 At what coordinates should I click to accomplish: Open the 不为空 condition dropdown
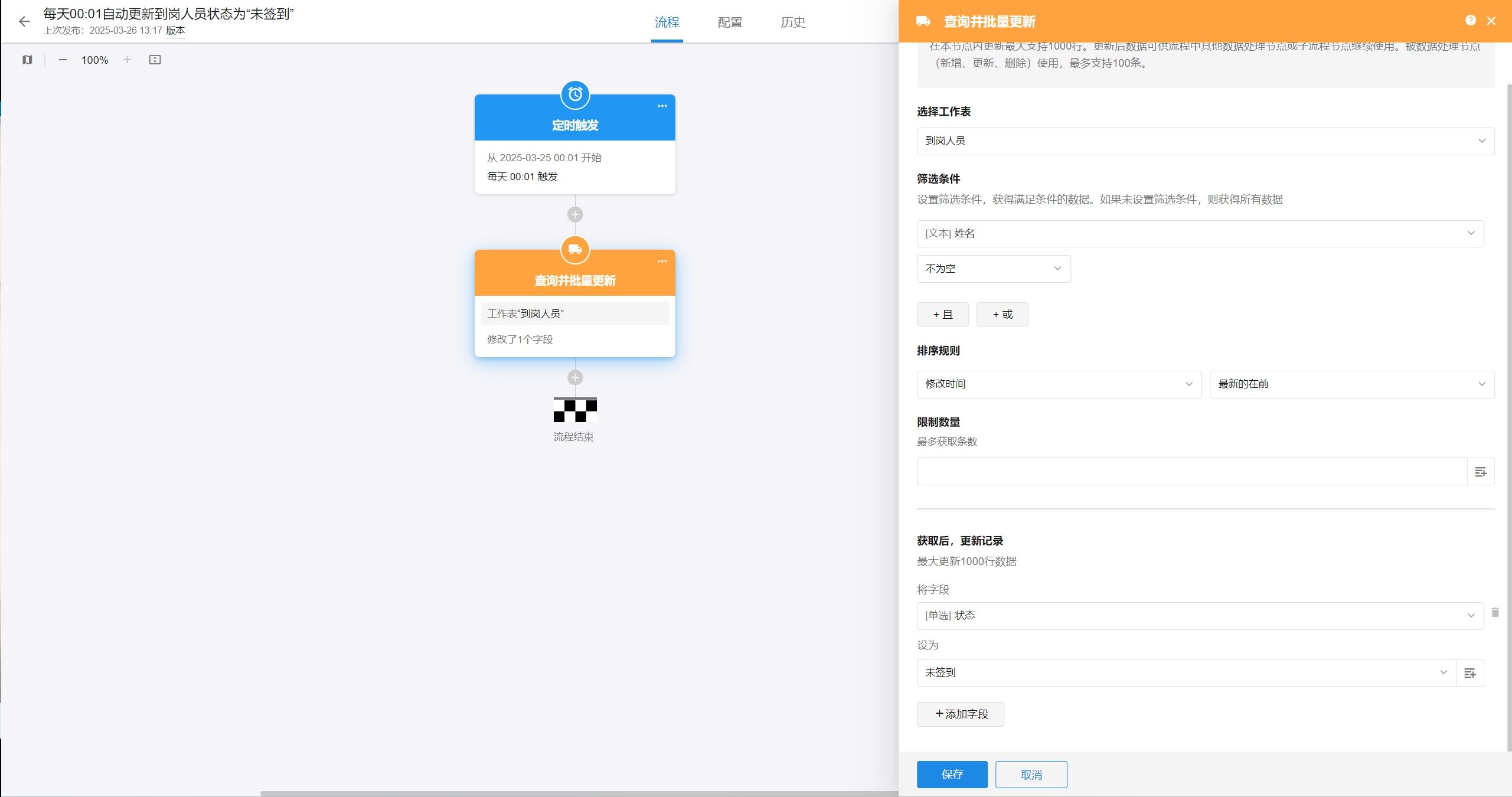click(x=993, y=269)
